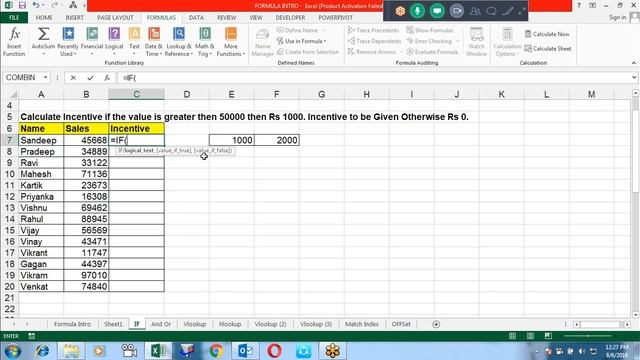Click the fx button in formula bar
This screenshot has width=640, height=360.
107,78
